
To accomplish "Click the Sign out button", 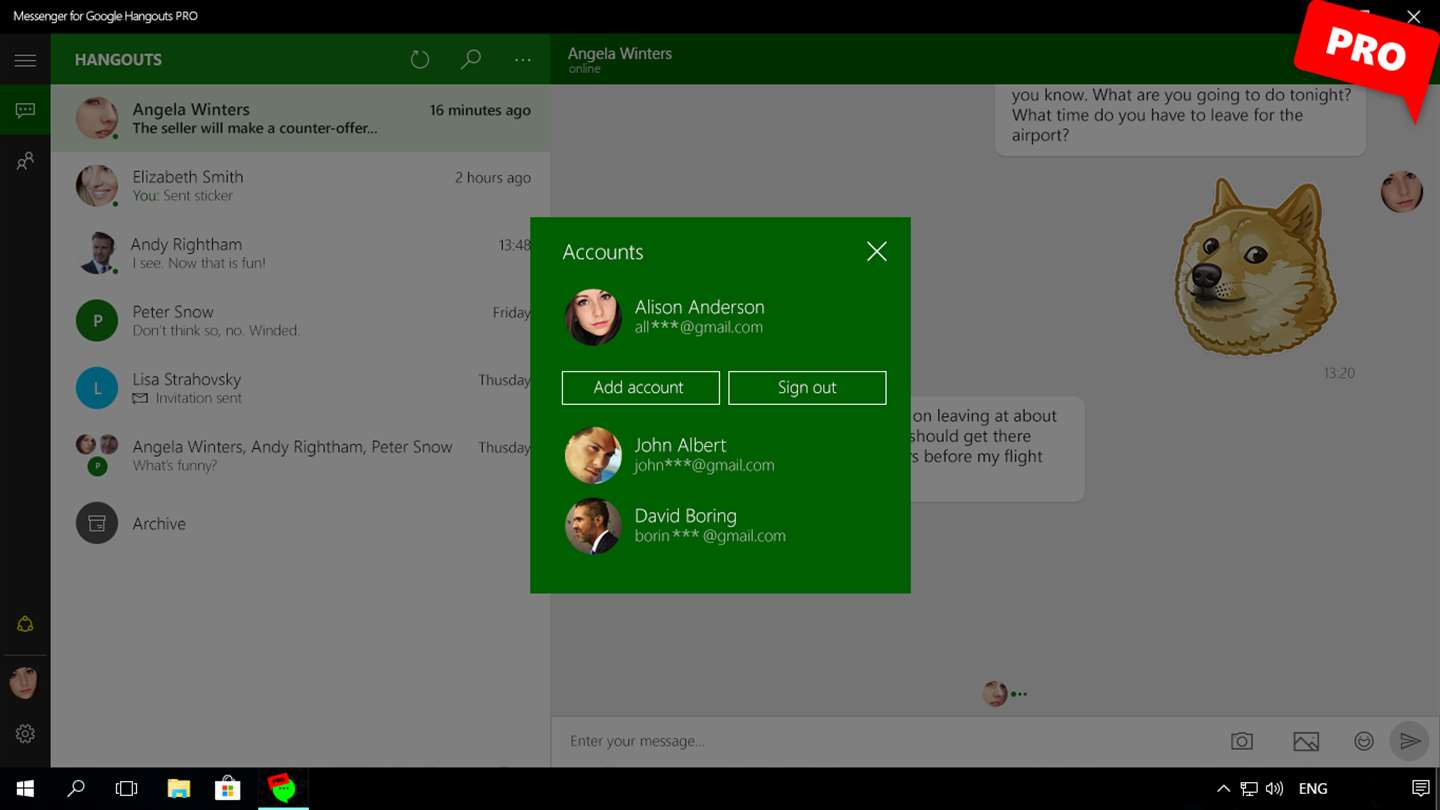I will (807, 388).
